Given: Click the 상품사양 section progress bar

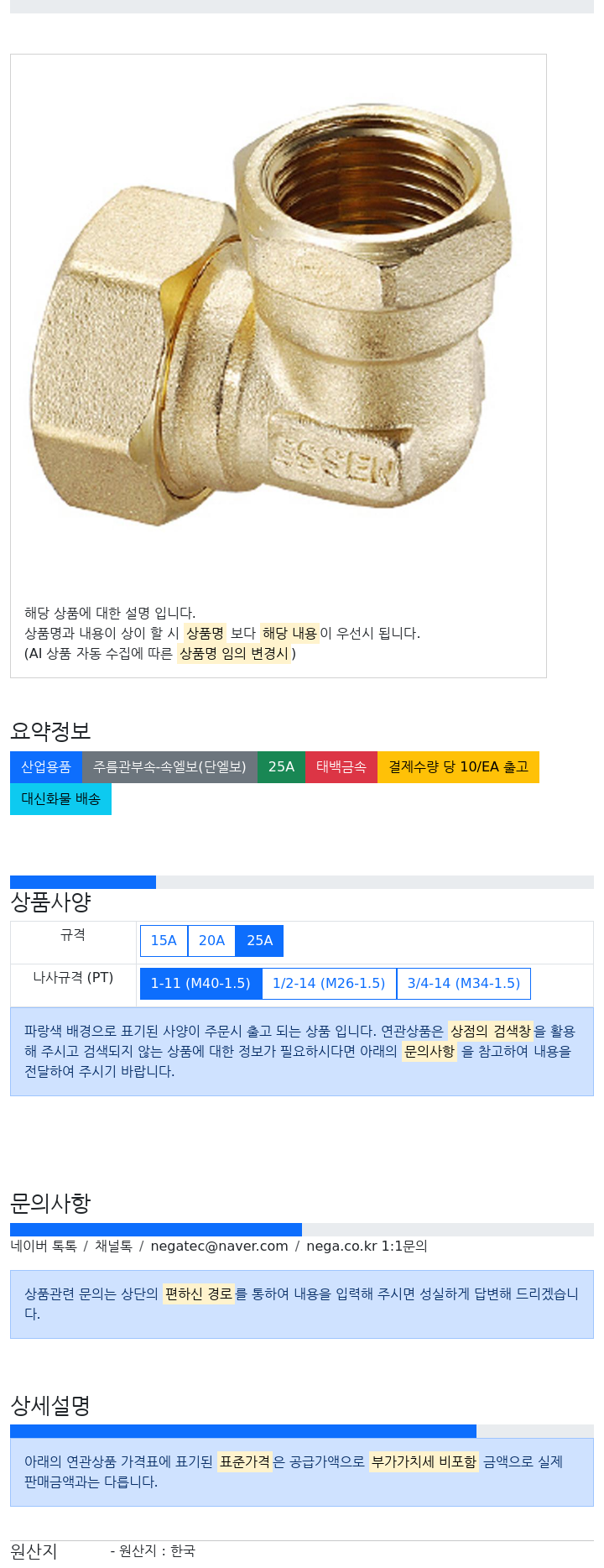Looking at the screenshot, I should pyautogui.click(x=302, y=882).
